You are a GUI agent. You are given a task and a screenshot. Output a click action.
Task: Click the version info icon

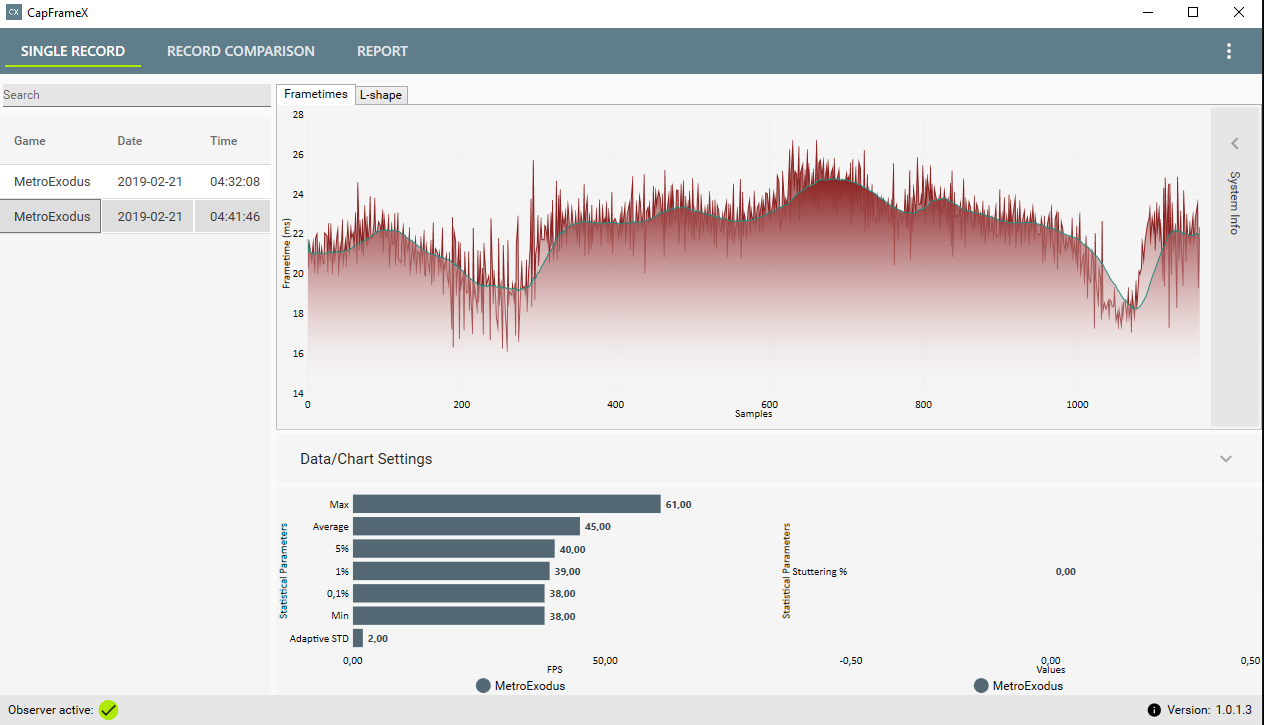1154,710
